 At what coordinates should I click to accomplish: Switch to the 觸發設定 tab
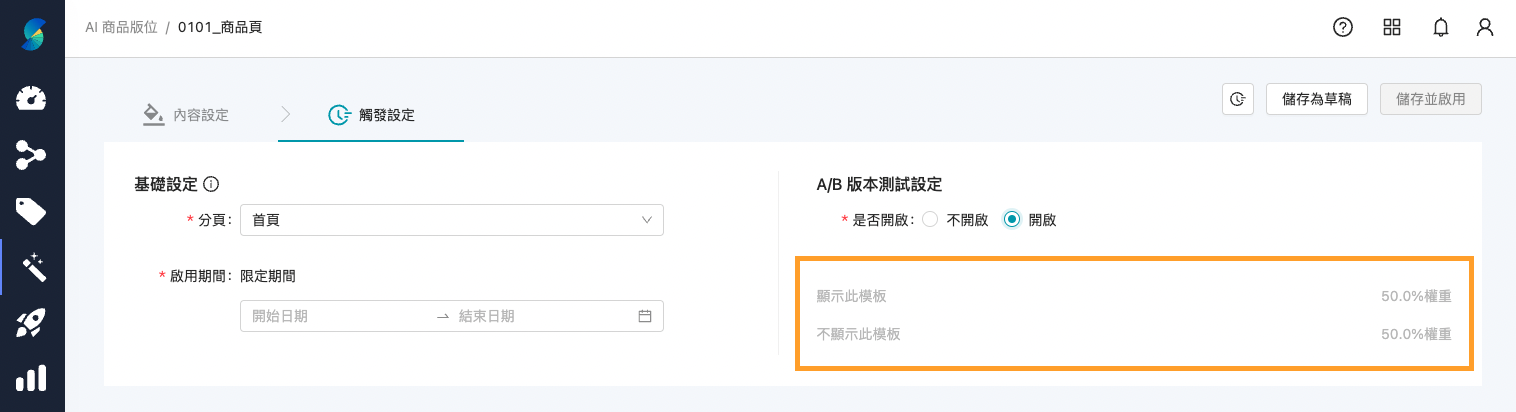[x=372, y=115]
